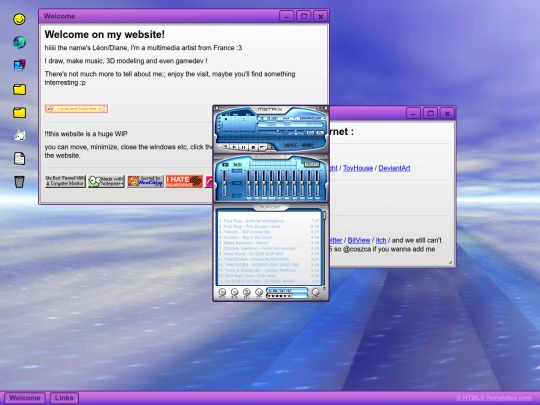Open the equalizer PRESETS menu

point(312,164)
